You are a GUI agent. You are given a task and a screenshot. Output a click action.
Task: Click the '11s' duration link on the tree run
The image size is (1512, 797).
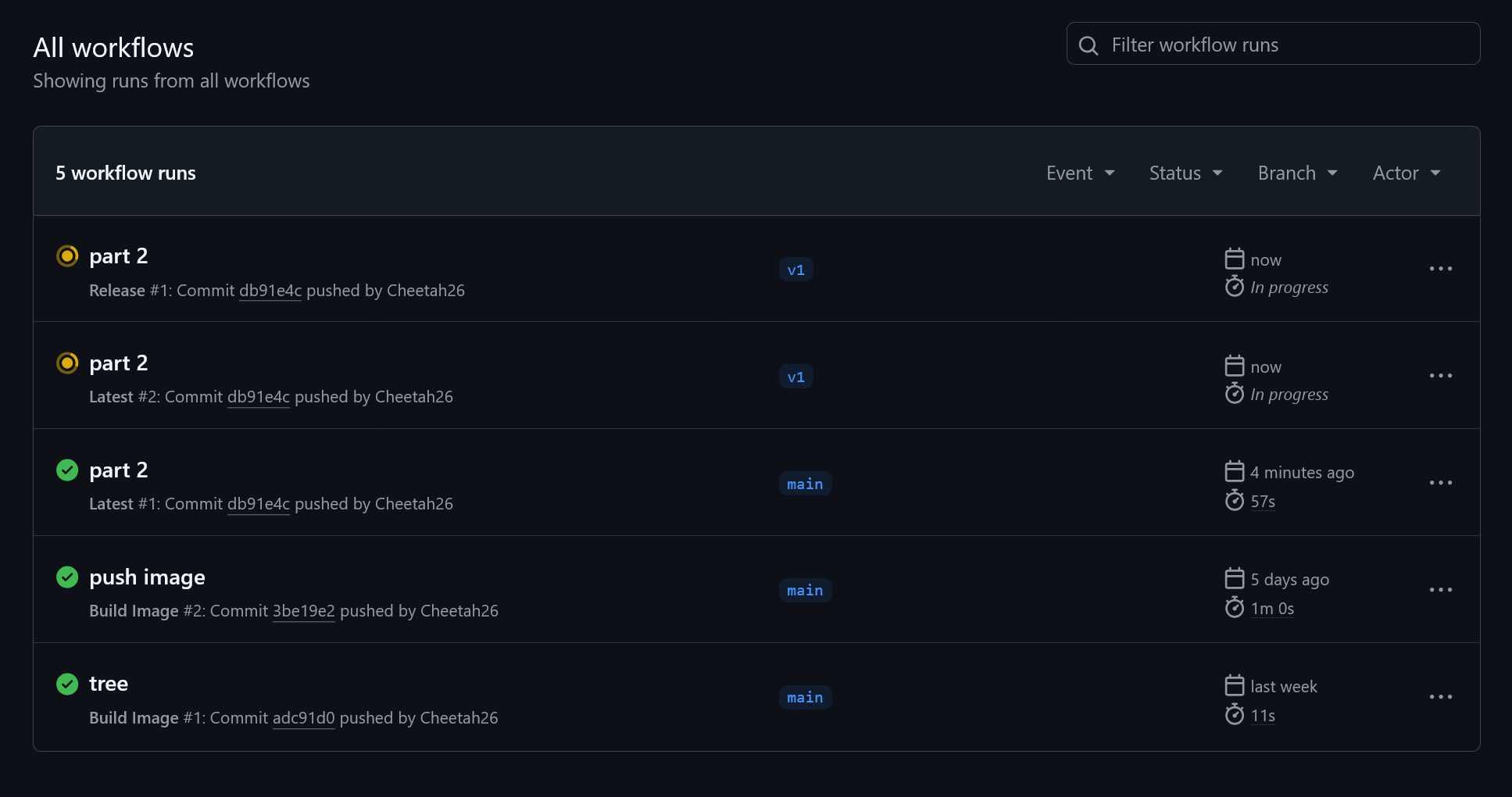pyautogui.click(x=1262, y=714)
